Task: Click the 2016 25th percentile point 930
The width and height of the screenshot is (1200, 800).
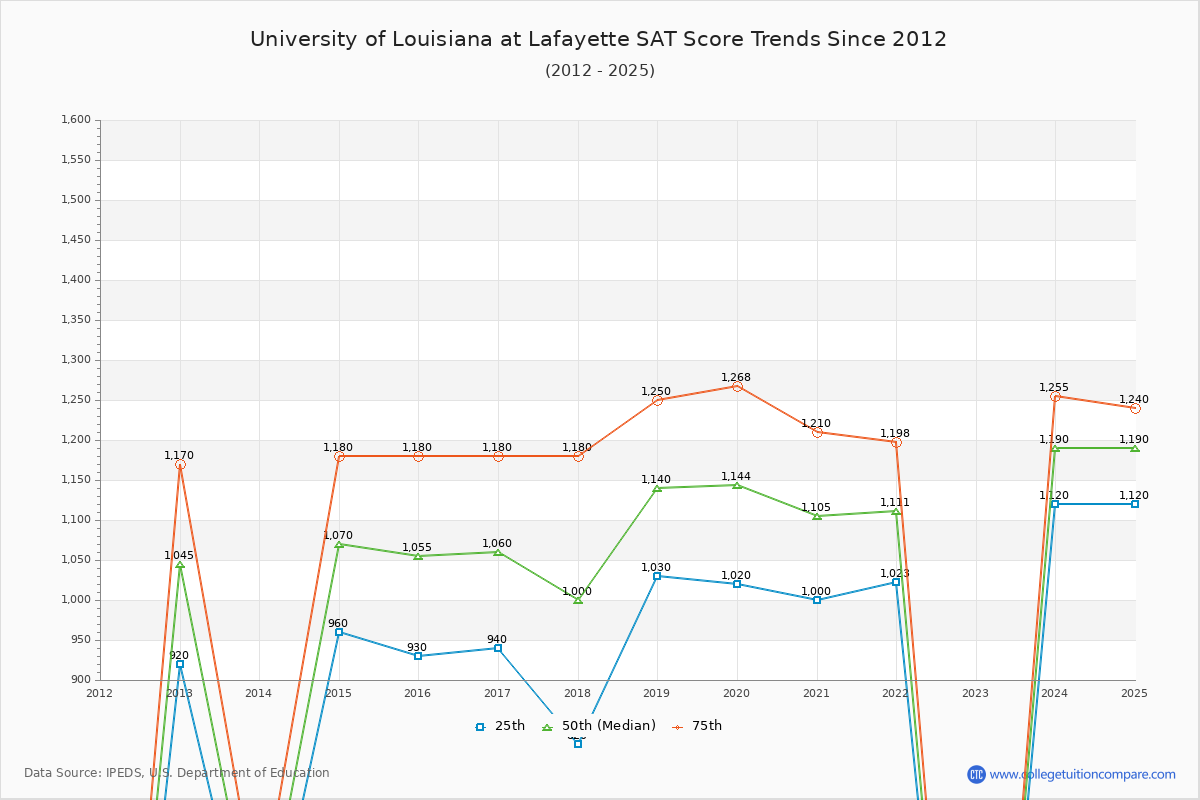Action: pyautogui.click(x=418, y=656)
